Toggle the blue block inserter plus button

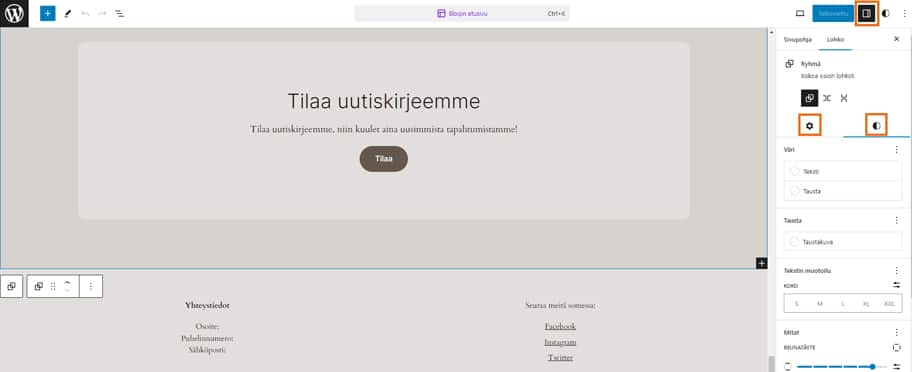[48, 13]
